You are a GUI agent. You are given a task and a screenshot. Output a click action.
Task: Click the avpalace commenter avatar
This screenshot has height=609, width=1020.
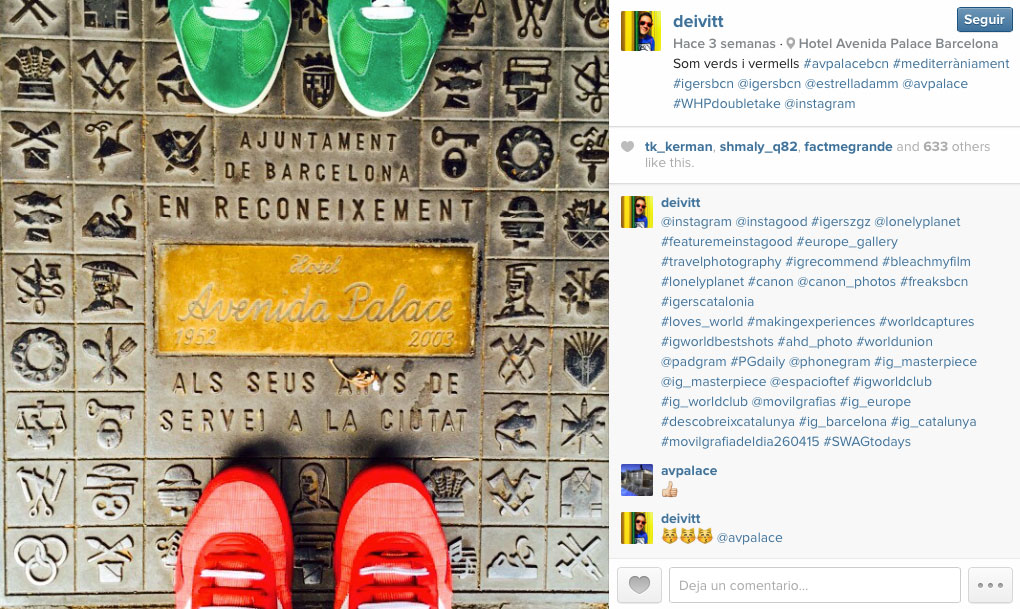(x=637, y=480)
